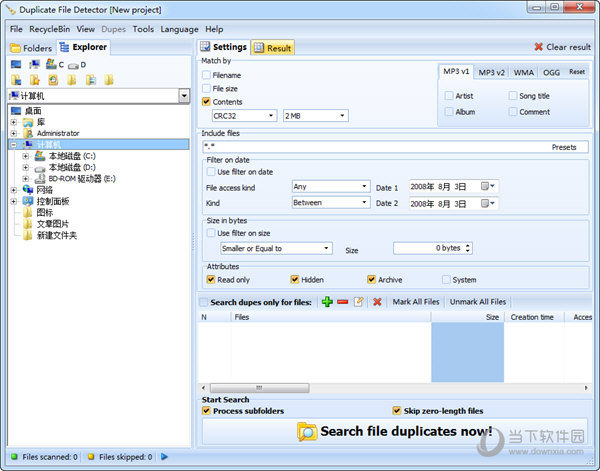Image resolution: width=600 pixels, height=471 pixels.
Task: Switch to the MP3 v2 tab
Action: click(x=491, y=72)
